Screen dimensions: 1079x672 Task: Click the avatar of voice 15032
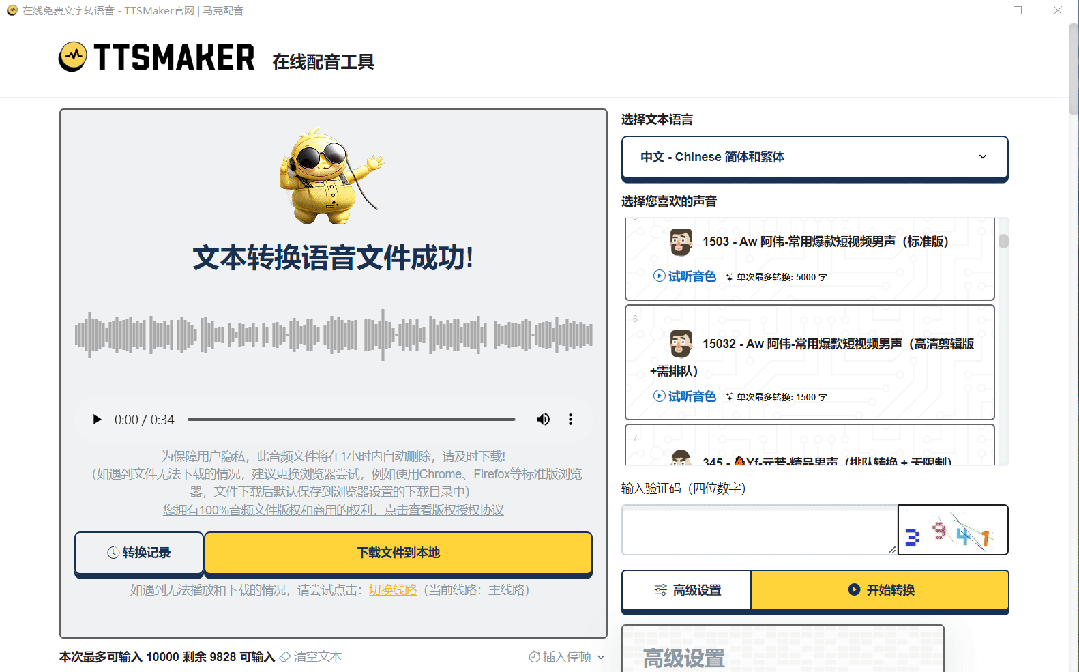681,344
